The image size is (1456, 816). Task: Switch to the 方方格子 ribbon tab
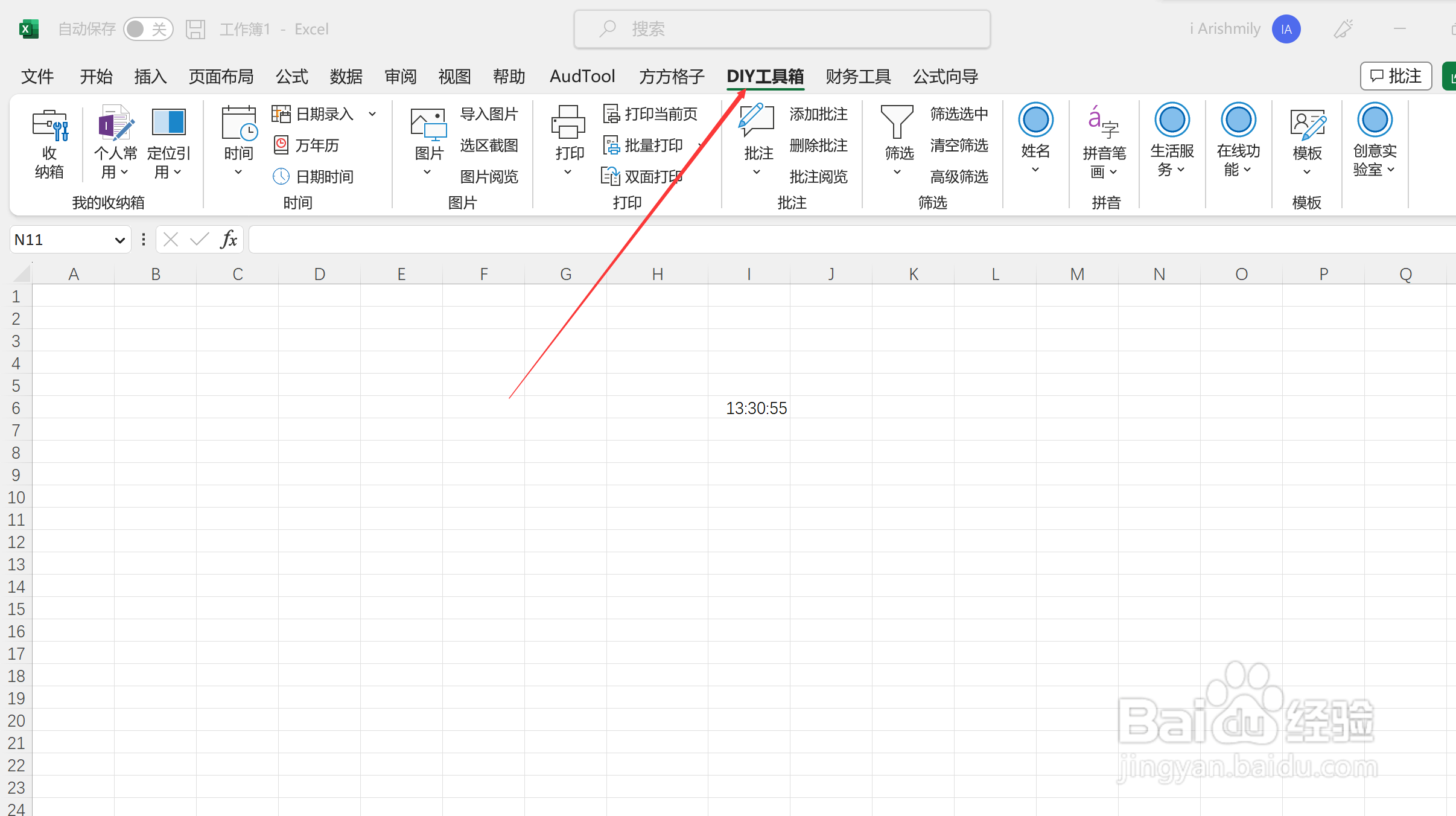(x=672, y=77)
